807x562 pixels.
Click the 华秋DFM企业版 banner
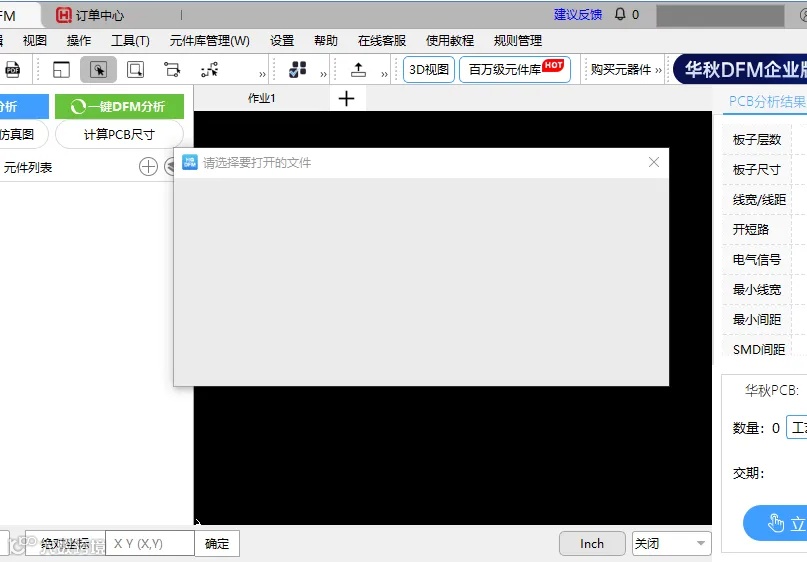pos(740,69)
